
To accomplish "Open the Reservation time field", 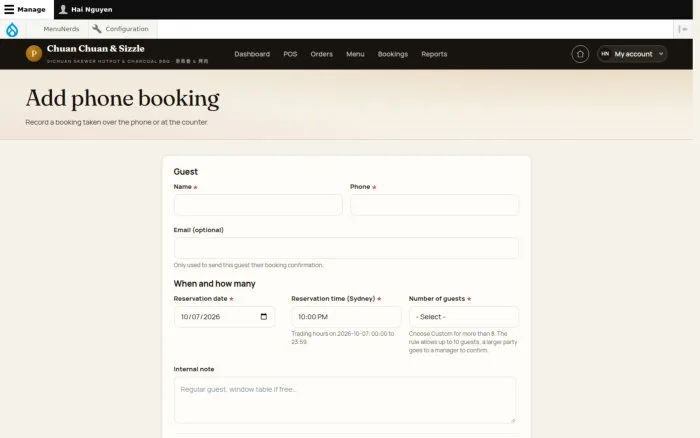I will [346, 317].
